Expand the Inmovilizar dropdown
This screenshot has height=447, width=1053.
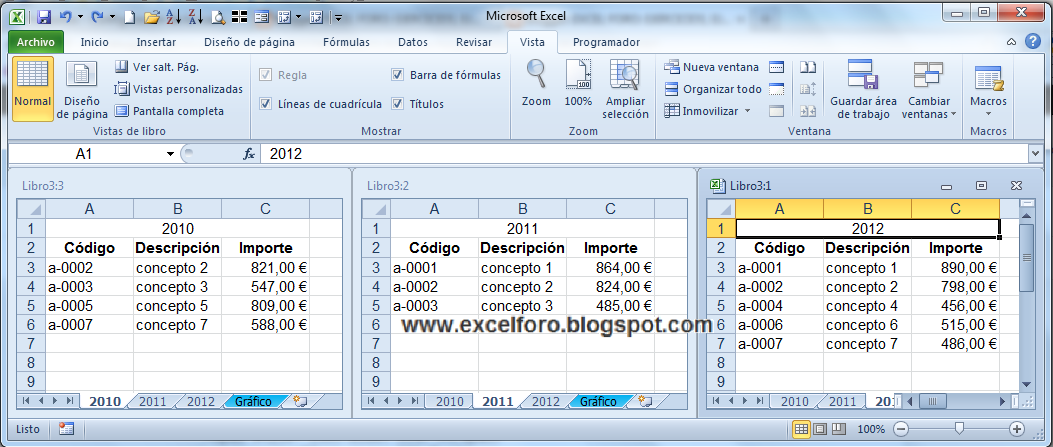[747, 111]
